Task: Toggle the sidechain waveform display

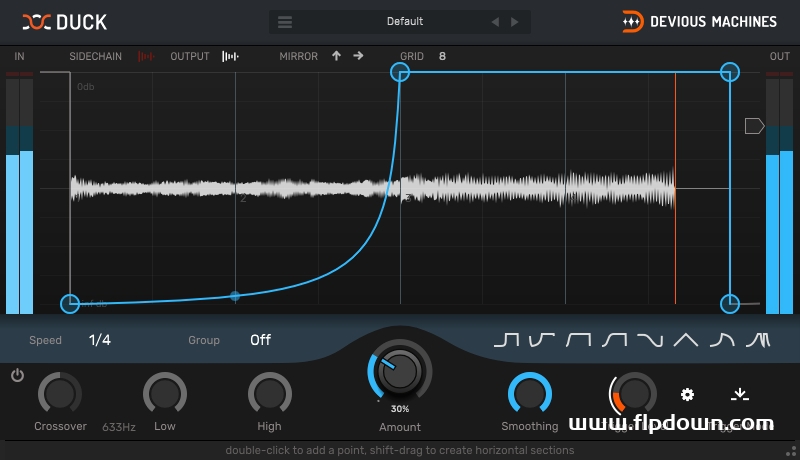Action: tap(146, 56)
